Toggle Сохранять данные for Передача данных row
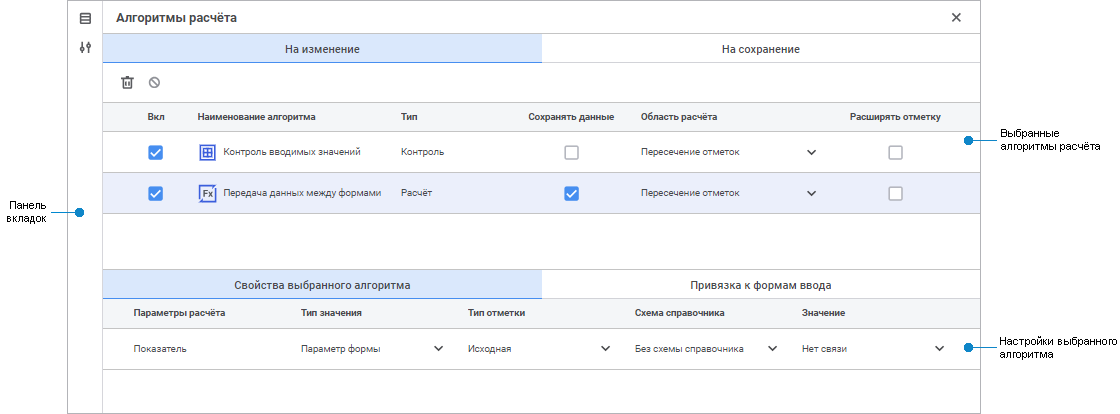This screenshot has height=414, width=1120. (571, 194)
